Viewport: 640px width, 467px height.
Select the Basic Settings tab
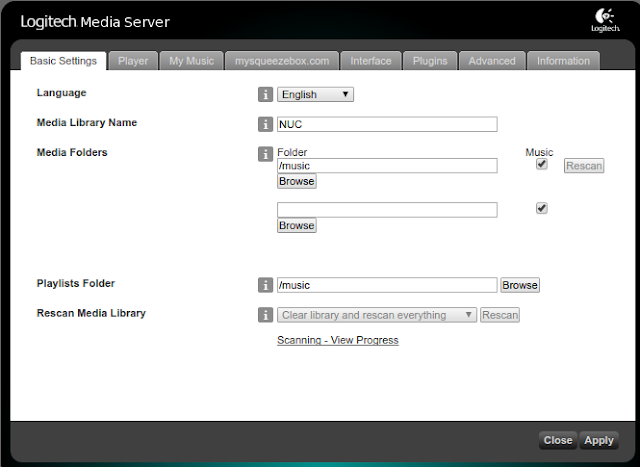(63, 61)
